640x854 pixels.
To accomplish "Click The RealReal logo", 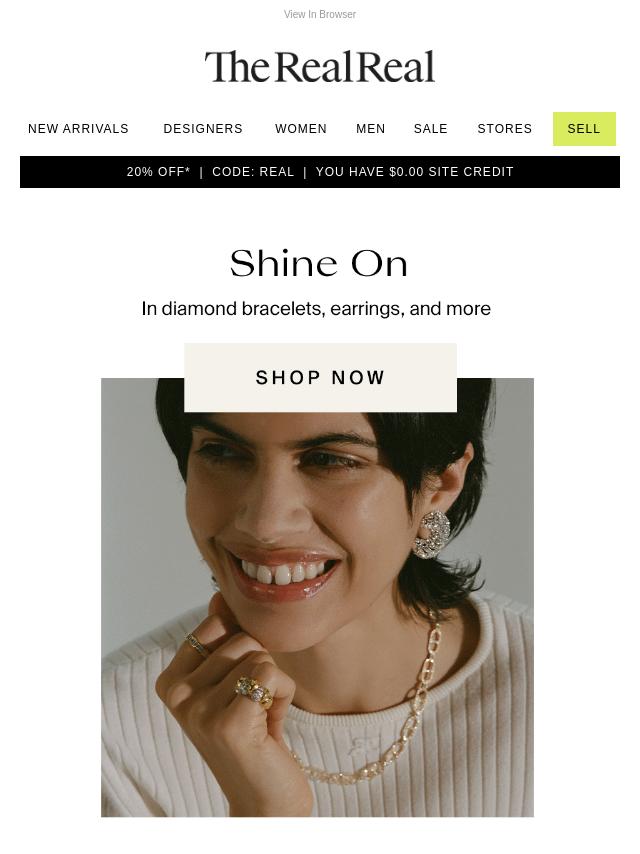I will [320, 67].
